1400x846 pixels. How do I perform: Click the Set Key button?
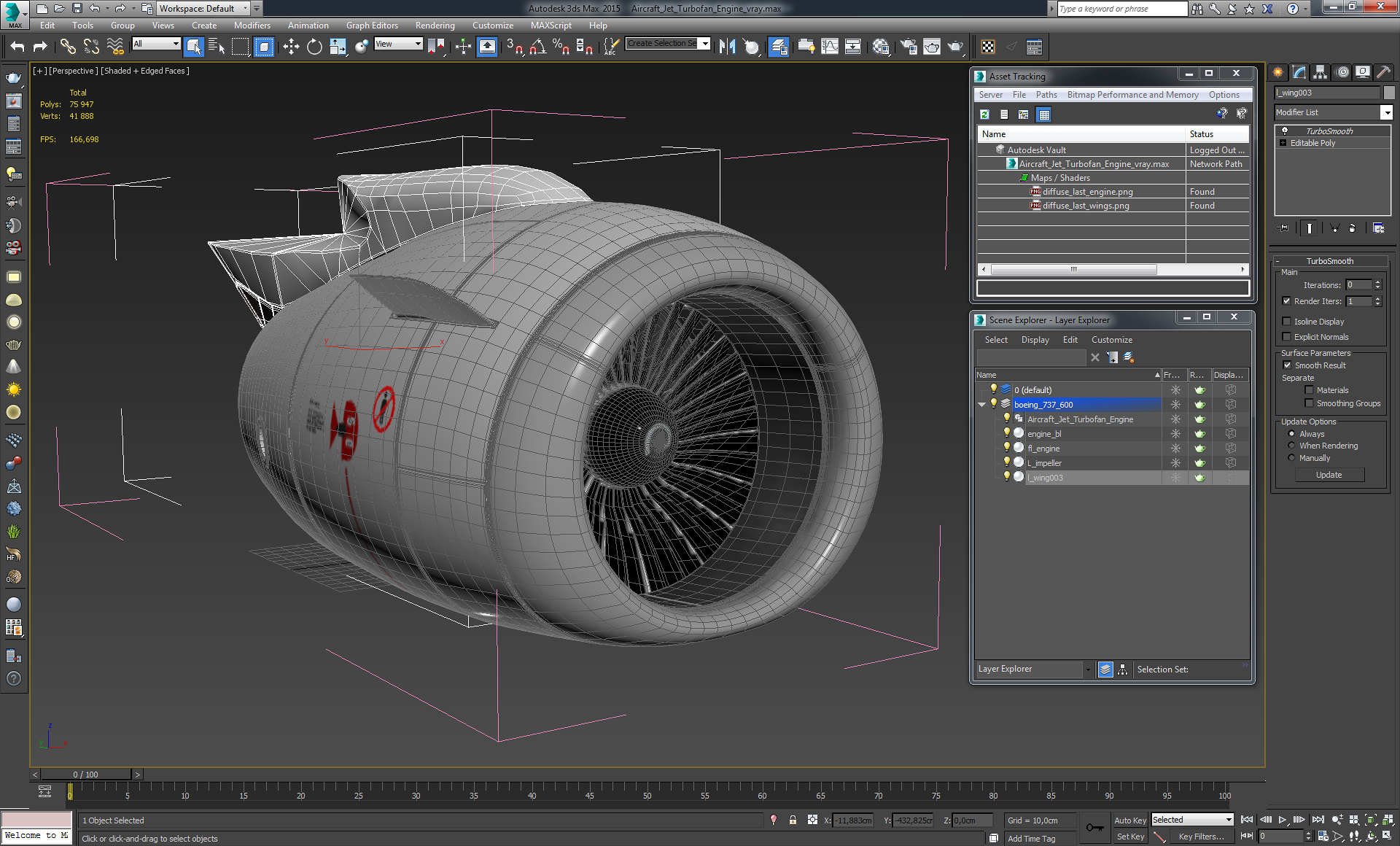(x=1130, y=837)
